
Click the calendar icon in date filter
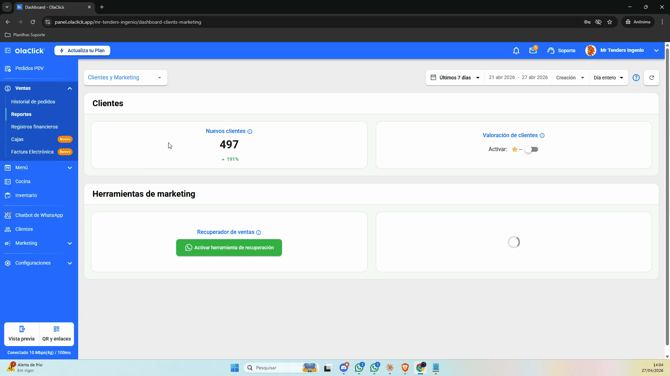click(433, 77)
